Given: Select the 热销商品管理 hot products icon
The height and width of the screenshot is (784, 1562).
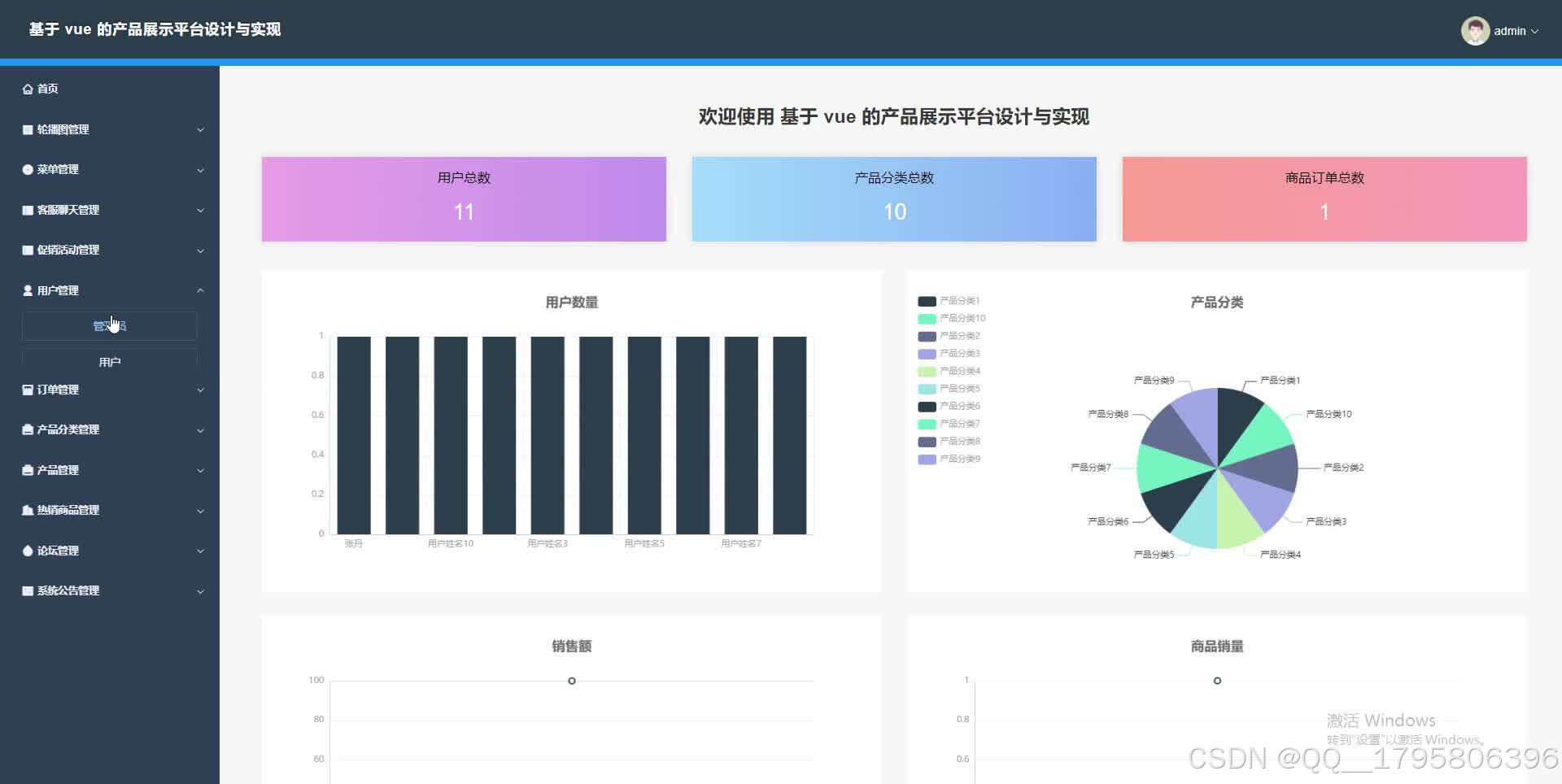Looking at the screenshot, I should click(x=27, y=510).
